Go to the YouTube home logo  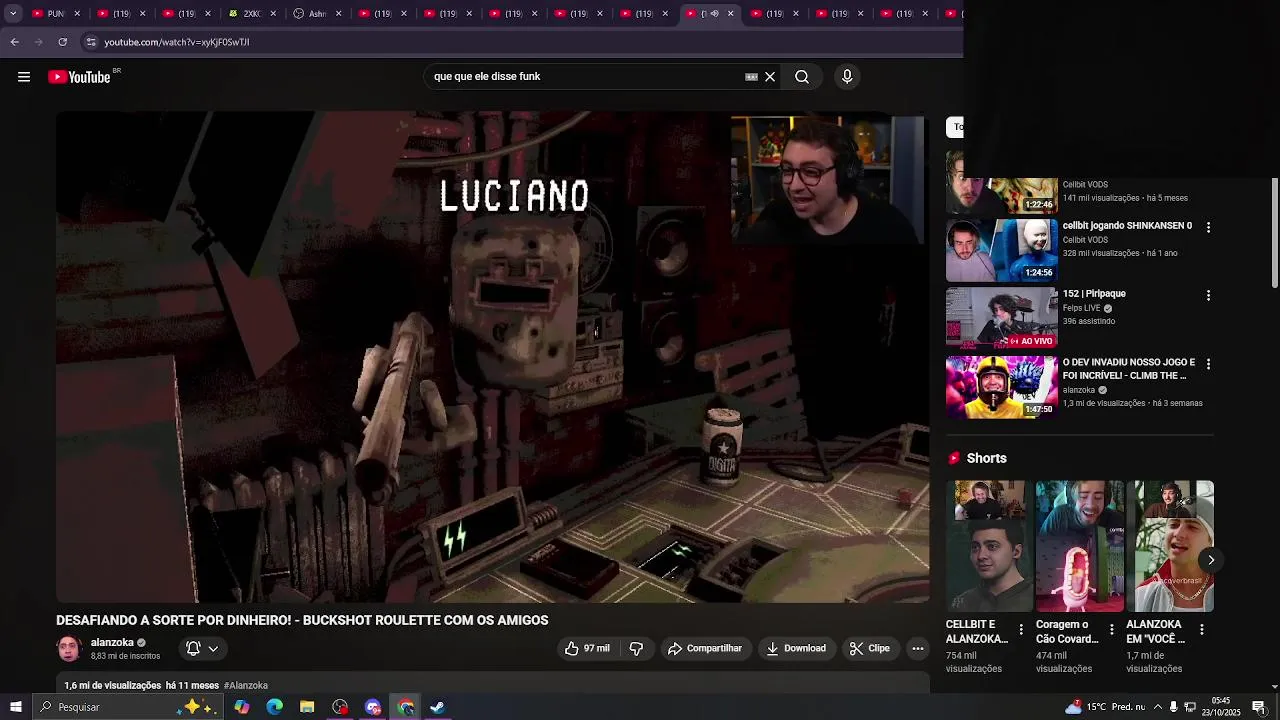click(79, 77)
